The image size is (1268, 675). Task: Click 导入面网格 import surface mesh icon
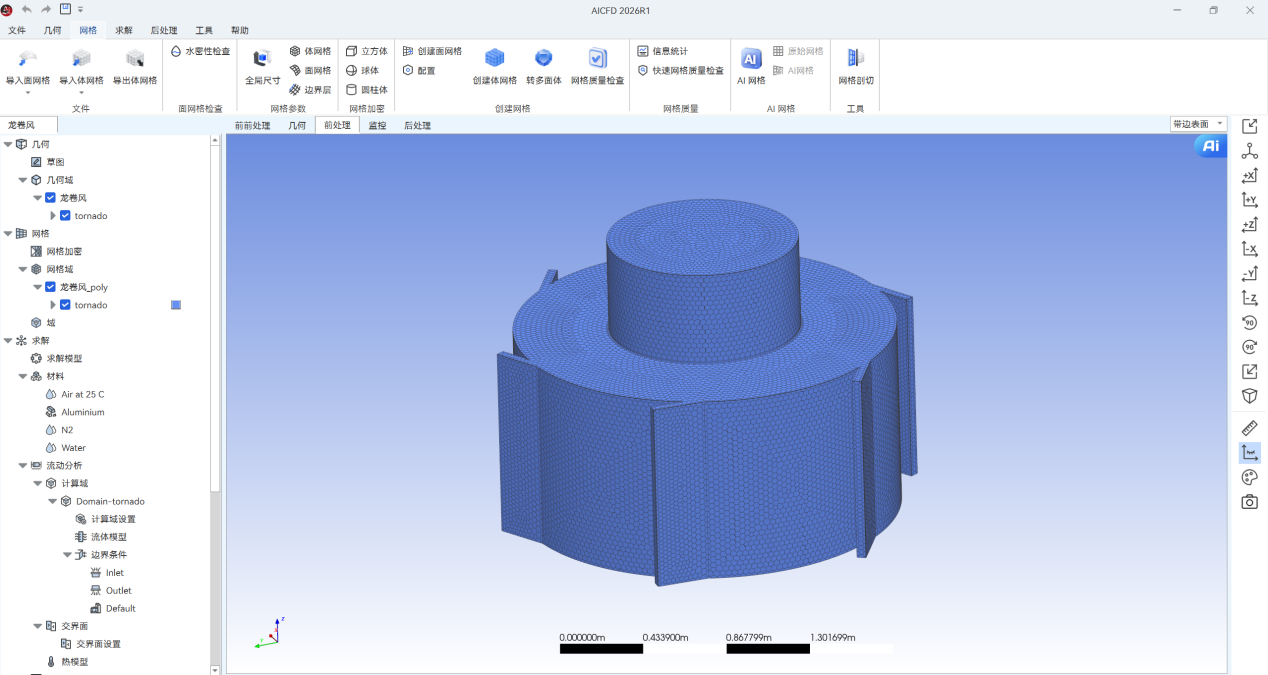point(28,59)
